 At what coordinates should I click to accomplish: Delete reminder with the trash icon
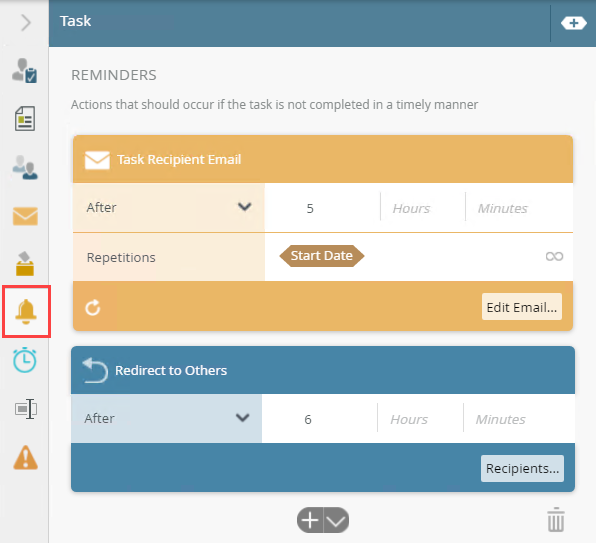coord(556,519)
